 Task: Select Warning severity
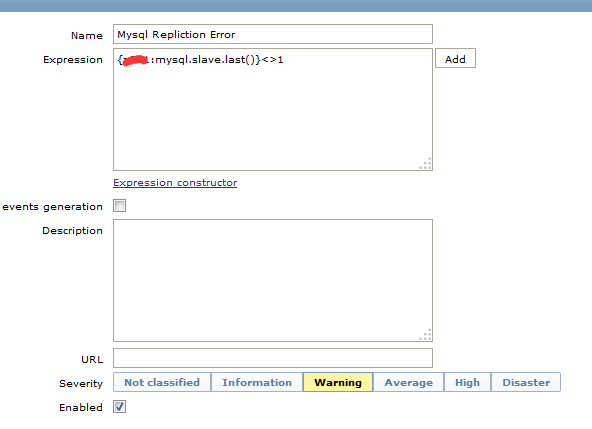tap(338, 382)
